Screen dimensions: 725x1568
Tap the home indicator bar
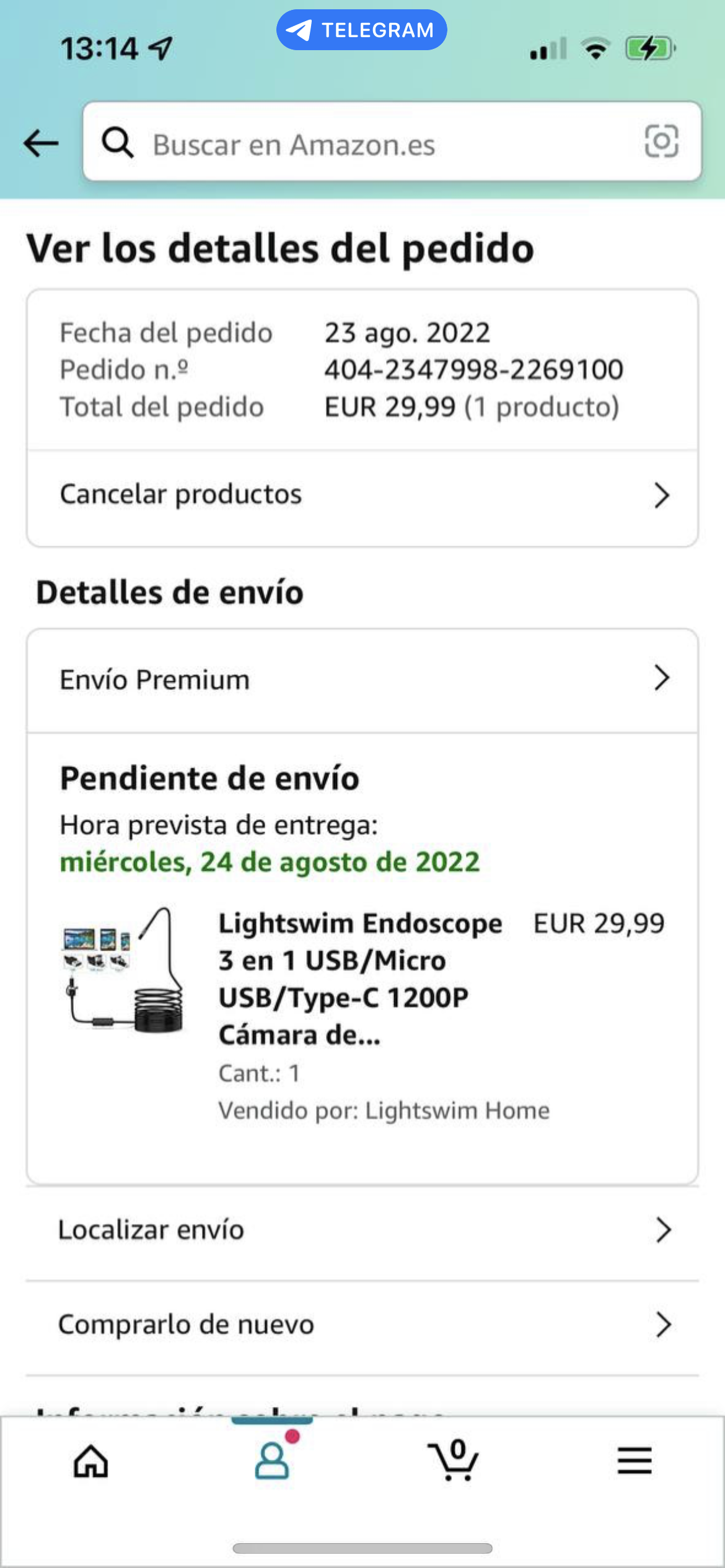(x=362, y=1548)
